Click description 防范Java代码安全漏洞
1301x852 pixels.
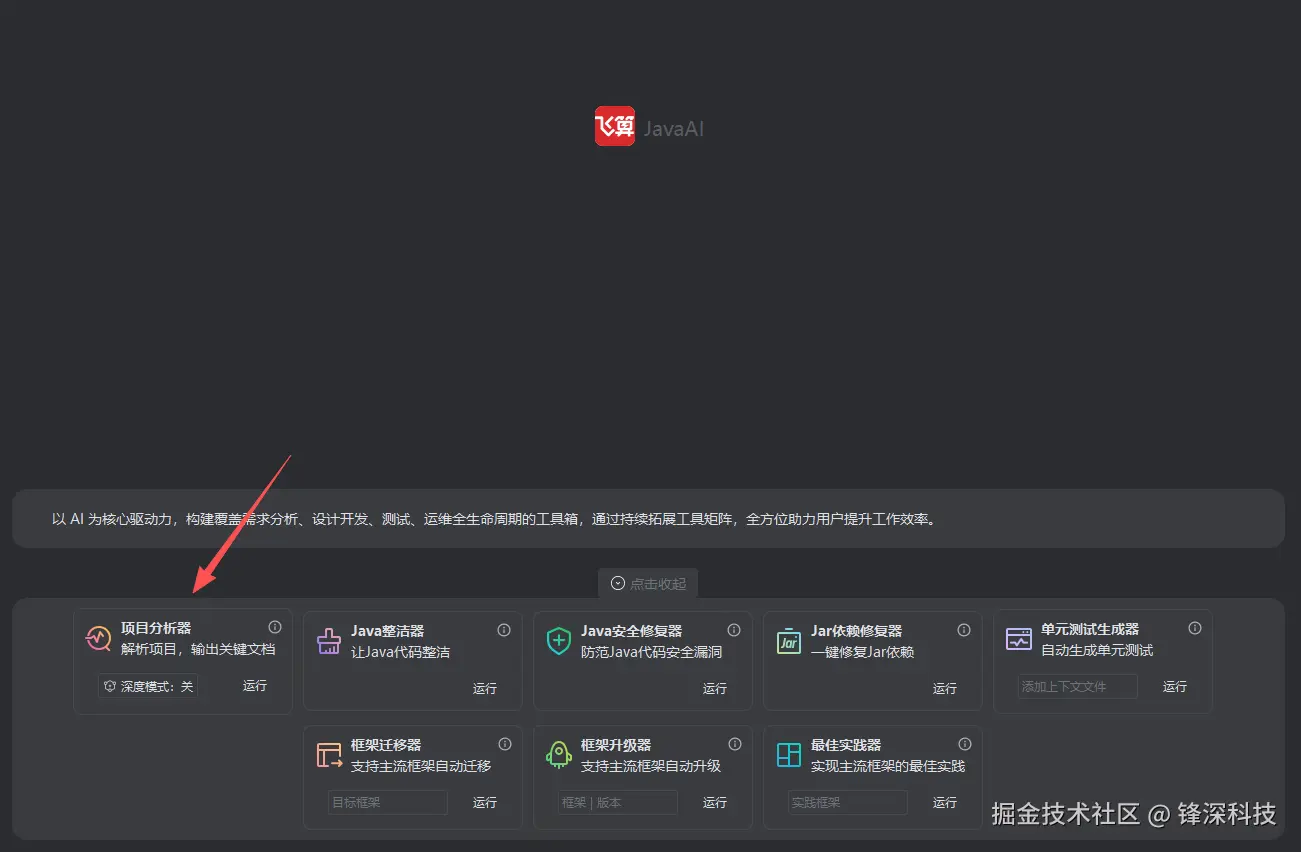click(x=652, y=652)
